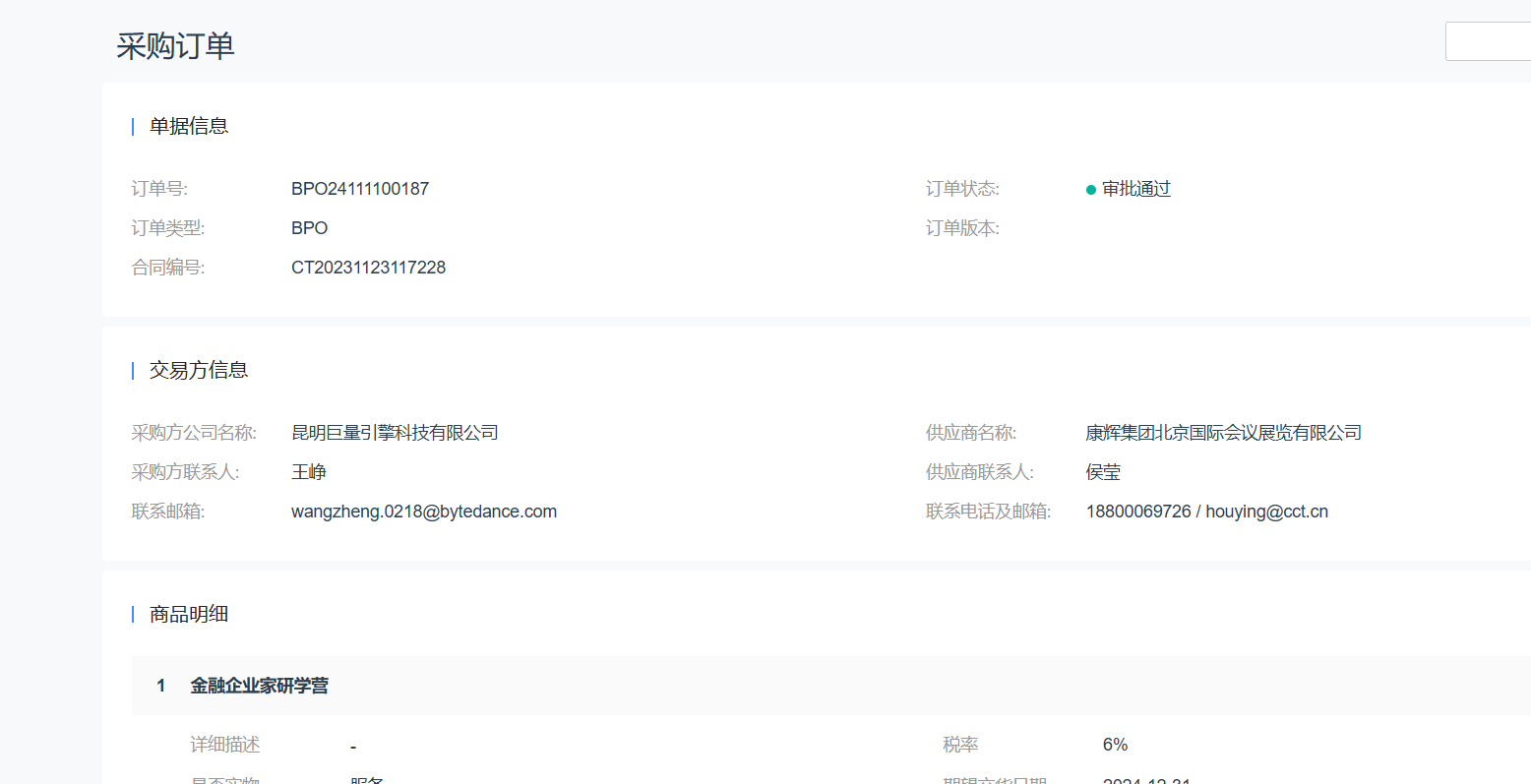This screenshot has width=1531, height=784.
Task: Click order number BPO24111100187
Action: tap(360, 189)
